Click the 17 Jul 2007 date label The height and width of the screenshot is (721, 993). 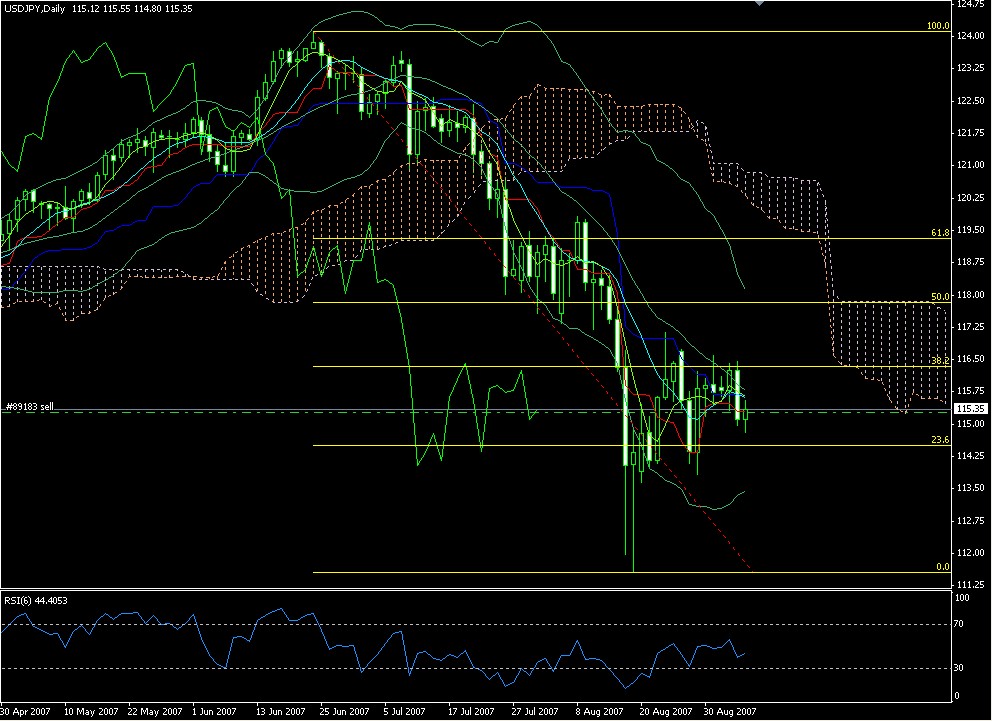pyautogui.click(x=471, y=711)
